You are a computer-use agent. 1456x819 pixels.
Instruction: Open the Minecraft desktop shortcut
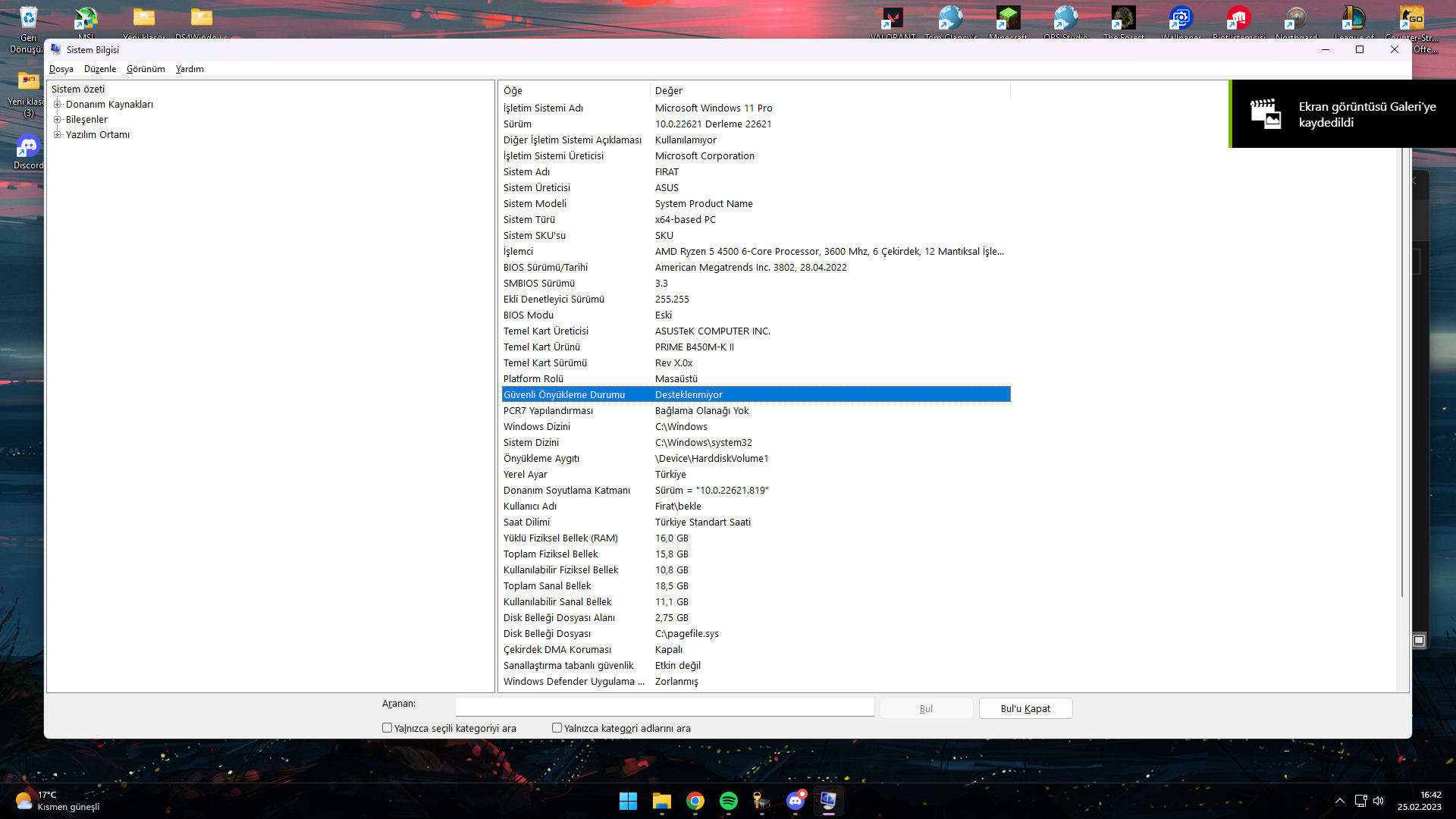tap(1008, 21)
